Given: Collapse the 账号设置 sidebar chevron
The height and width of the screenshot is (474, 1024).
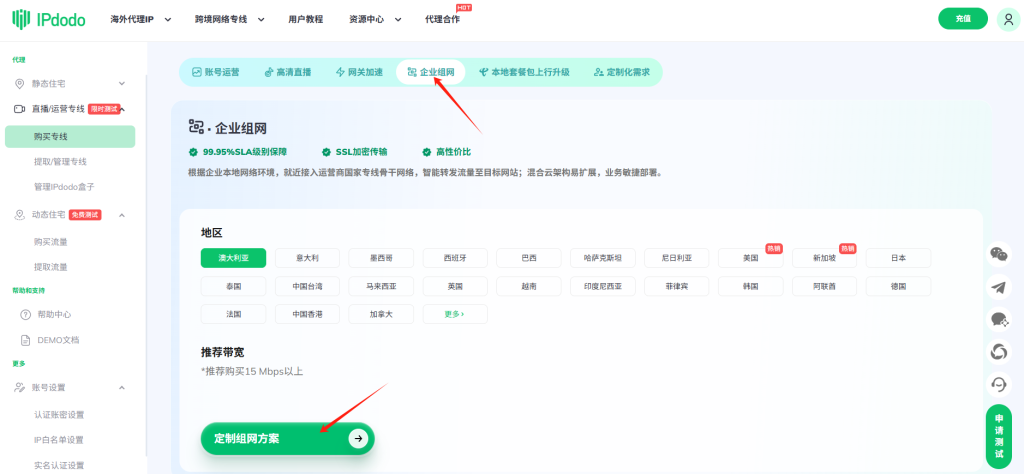Looking at the screenshot, I should tap(121, 387).
